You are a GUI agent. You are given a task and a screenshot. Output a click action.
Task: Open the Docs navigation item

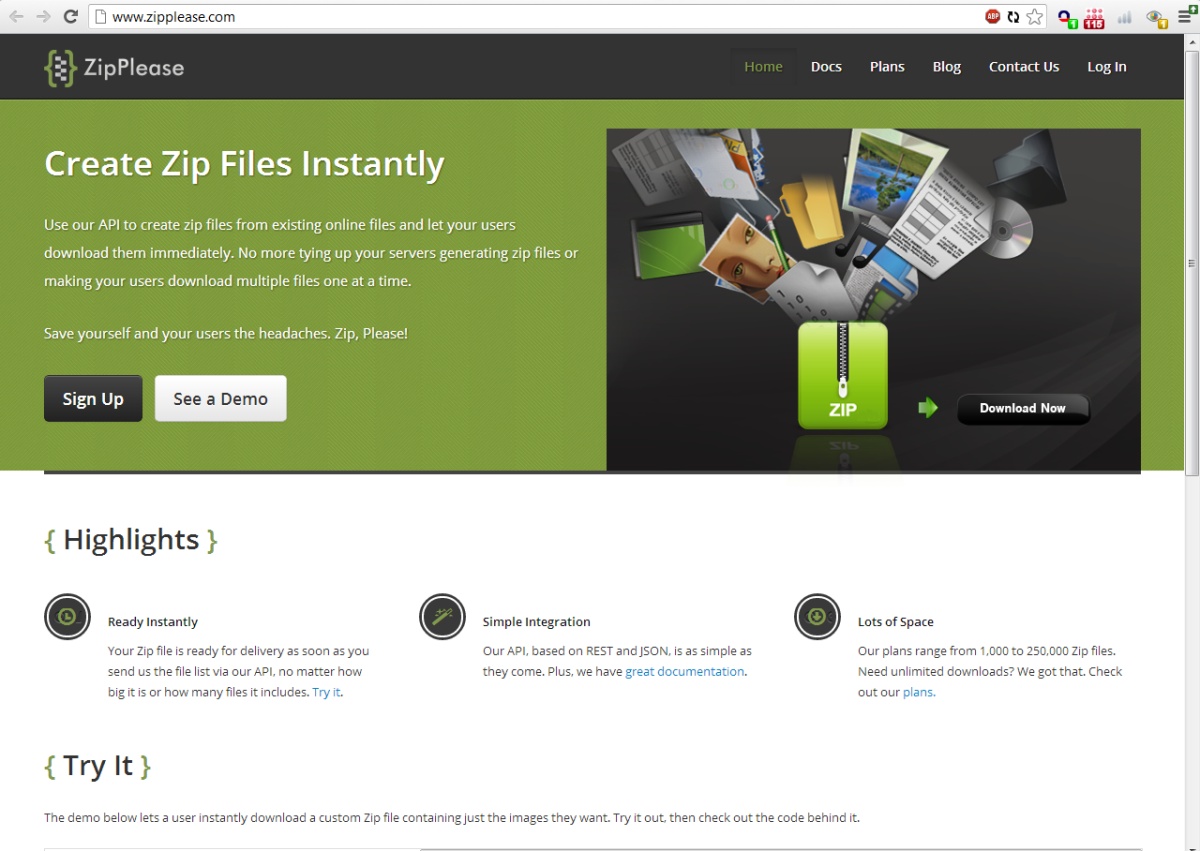point(826,66)
